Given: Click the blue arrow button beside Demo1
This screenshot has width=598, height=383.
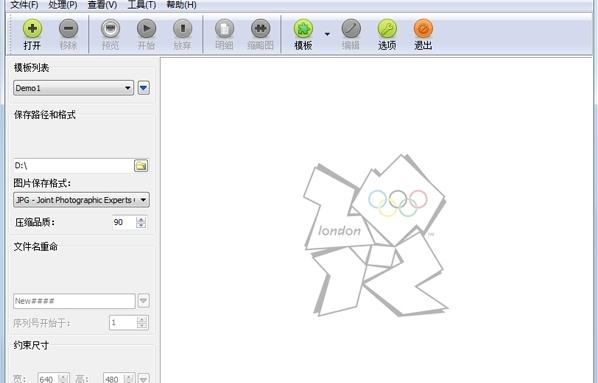Looking at the screenshot, I should (x=143, y=88).
